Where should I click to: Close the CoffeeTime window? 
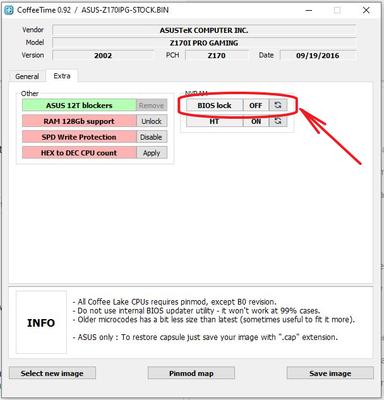click(x=366, y=10)
